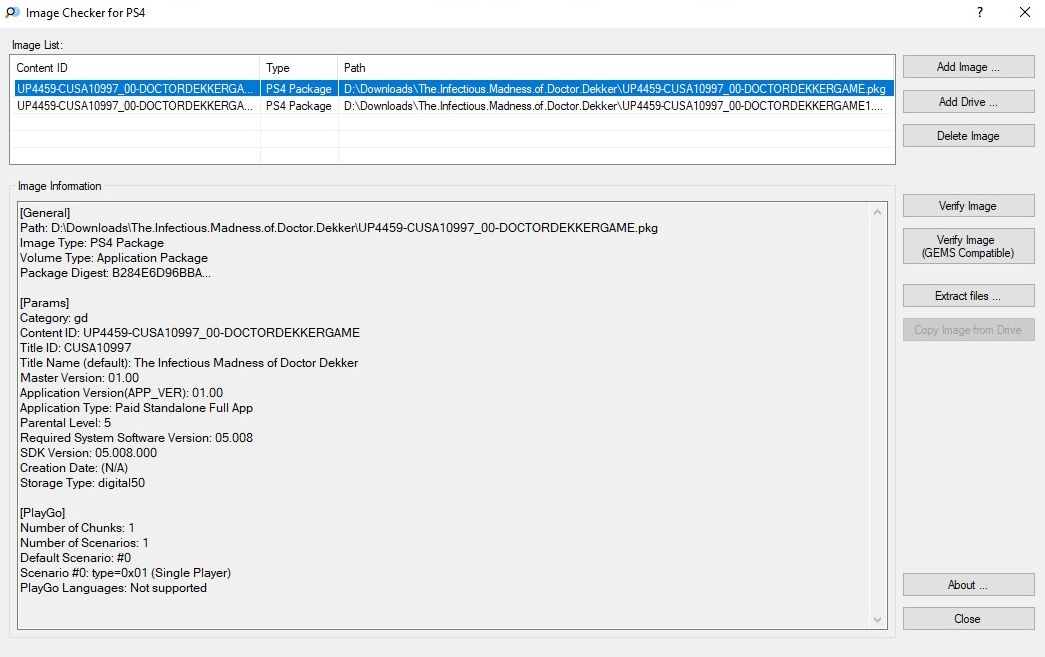1045x657 pixels.
Task: Click the Content ID cell of the second list row
Action: [x=135, y=106]
